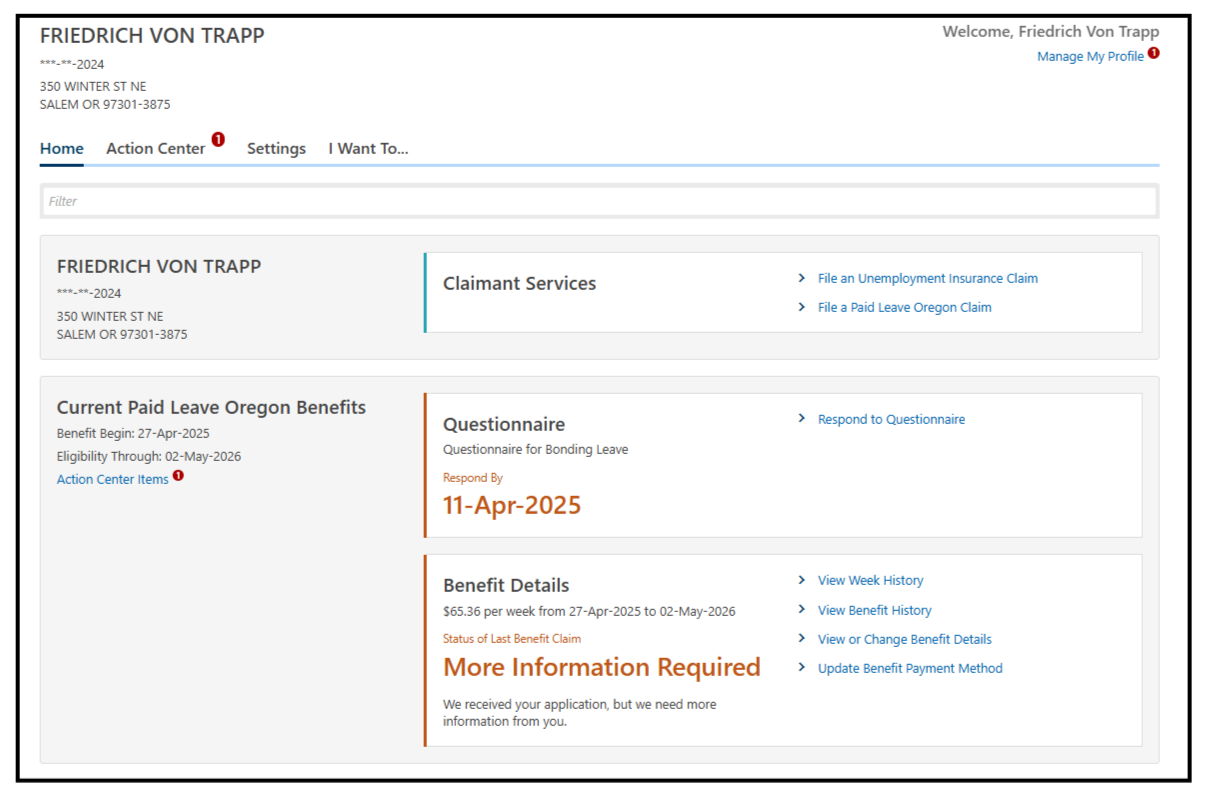Image resolution: width=1219 pixels, height=809 pixels.
Task: Select File an Unemployment Insurance Claim link
Action: 927,279
